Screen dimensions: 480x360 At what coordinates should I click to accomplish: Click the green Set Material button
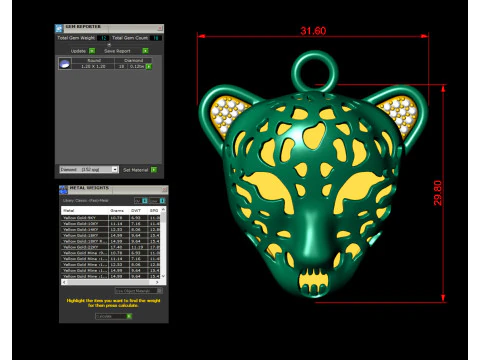point(154,170)
